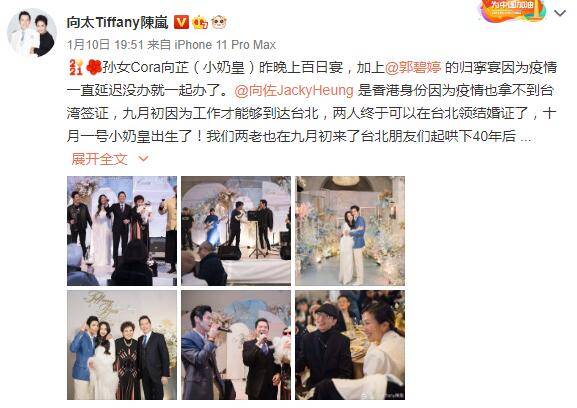This screenshot has width=577, height=408.
Task: Open the post options chevron menu
Action: click(x=560, y=14)
